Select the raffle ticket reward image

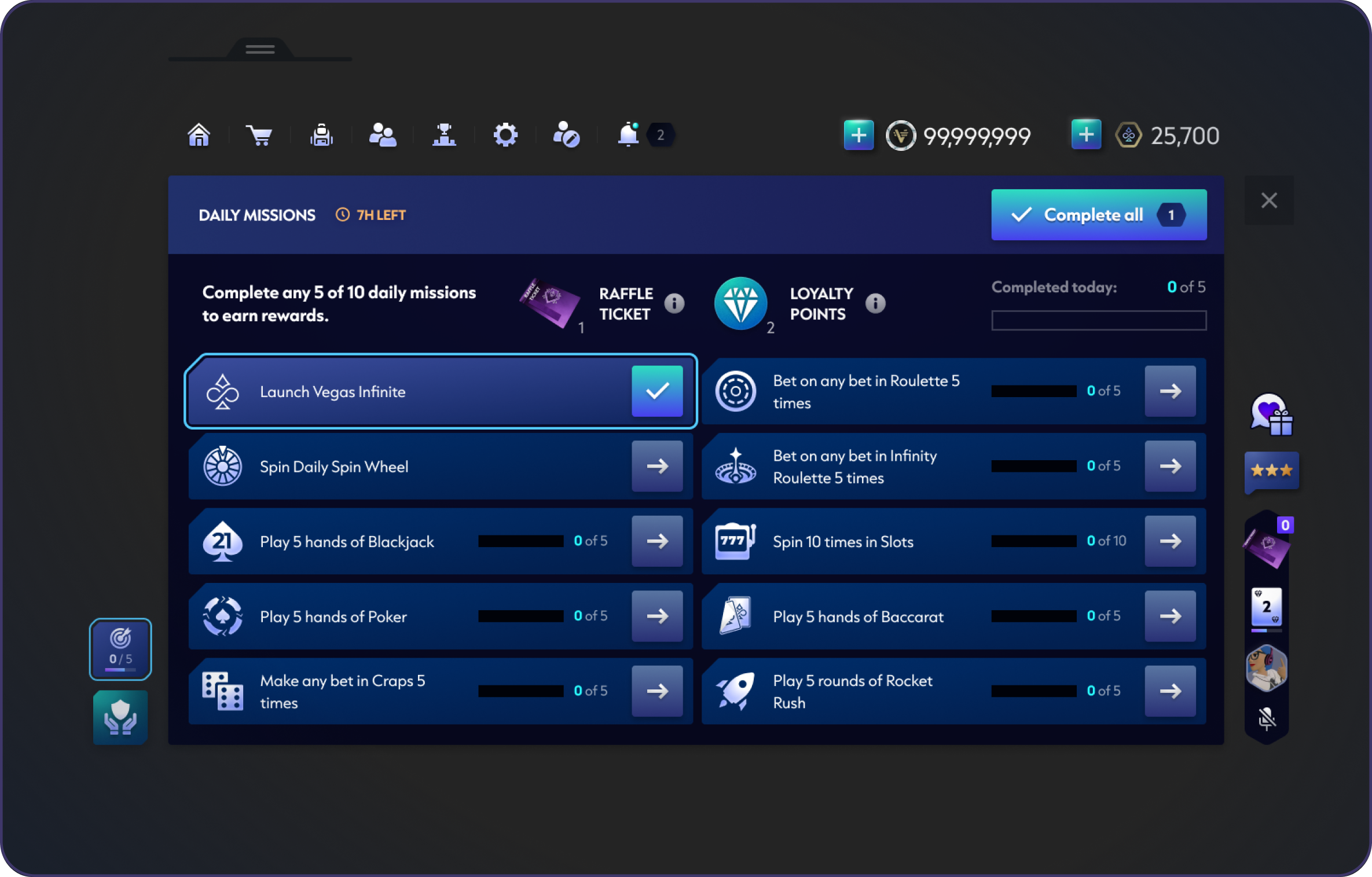point(550,303)
